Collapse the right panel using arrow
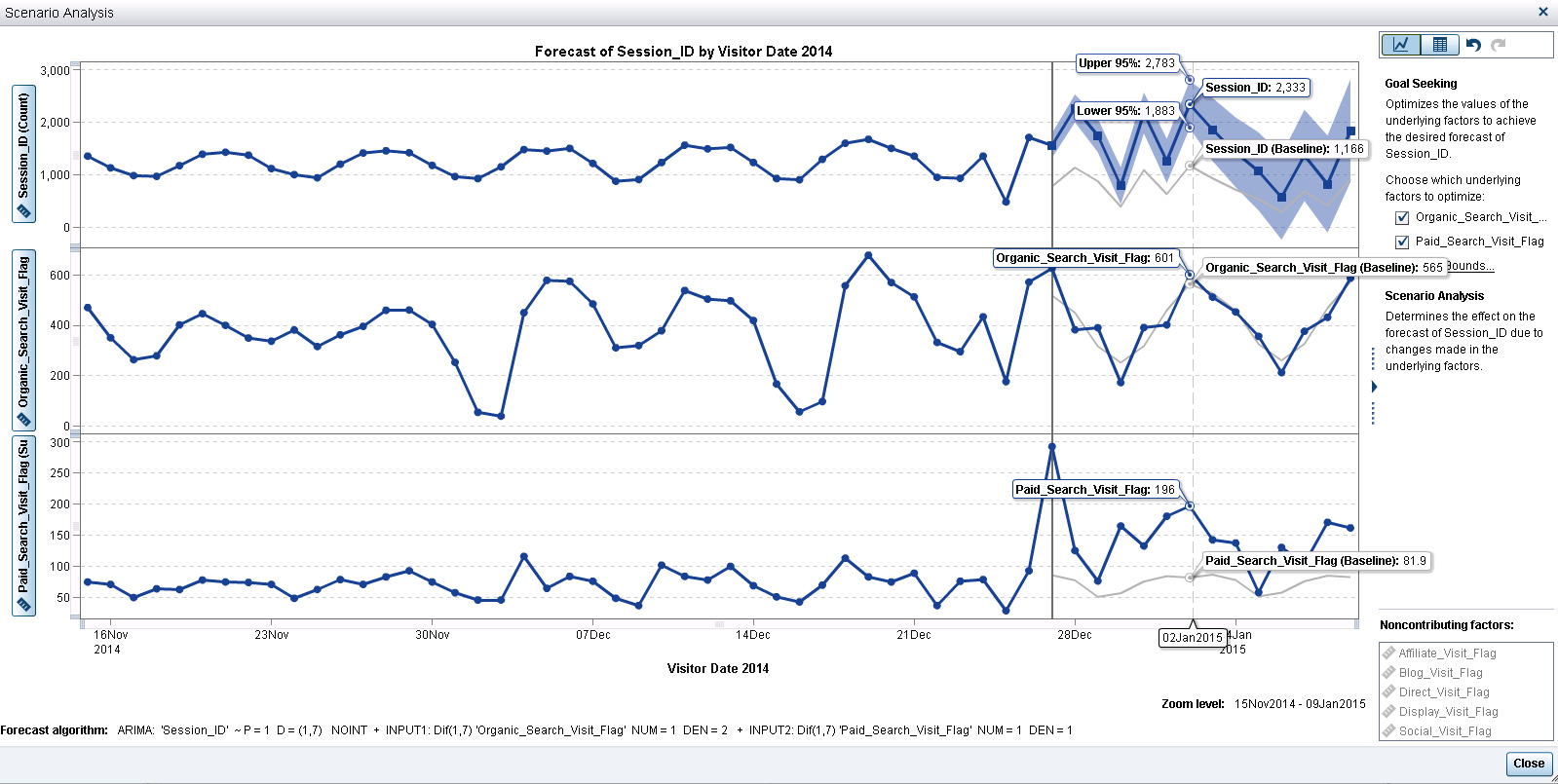 [x=1374, y=387]
